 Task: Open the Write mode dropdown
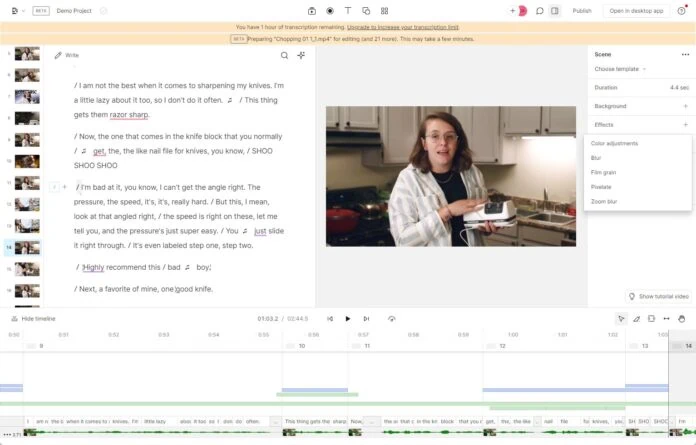pyautogui.click(x=67, y=55)
